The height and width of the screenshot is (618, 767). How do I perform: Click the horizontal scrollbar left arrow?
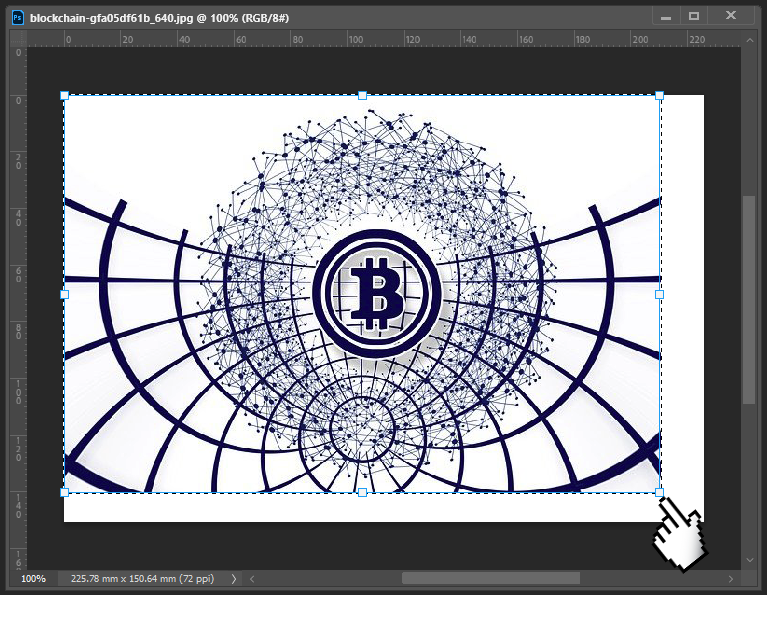pyautogui.click(x=252, y=579)
